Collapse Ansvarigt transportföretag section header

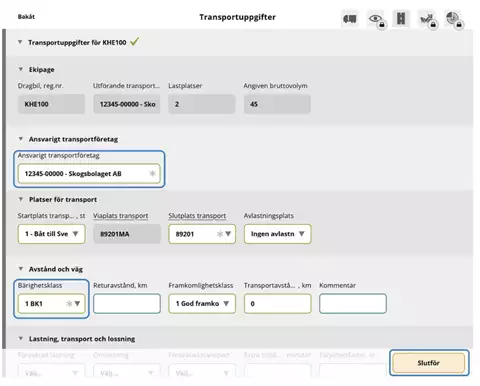click(x=21, y=139)
